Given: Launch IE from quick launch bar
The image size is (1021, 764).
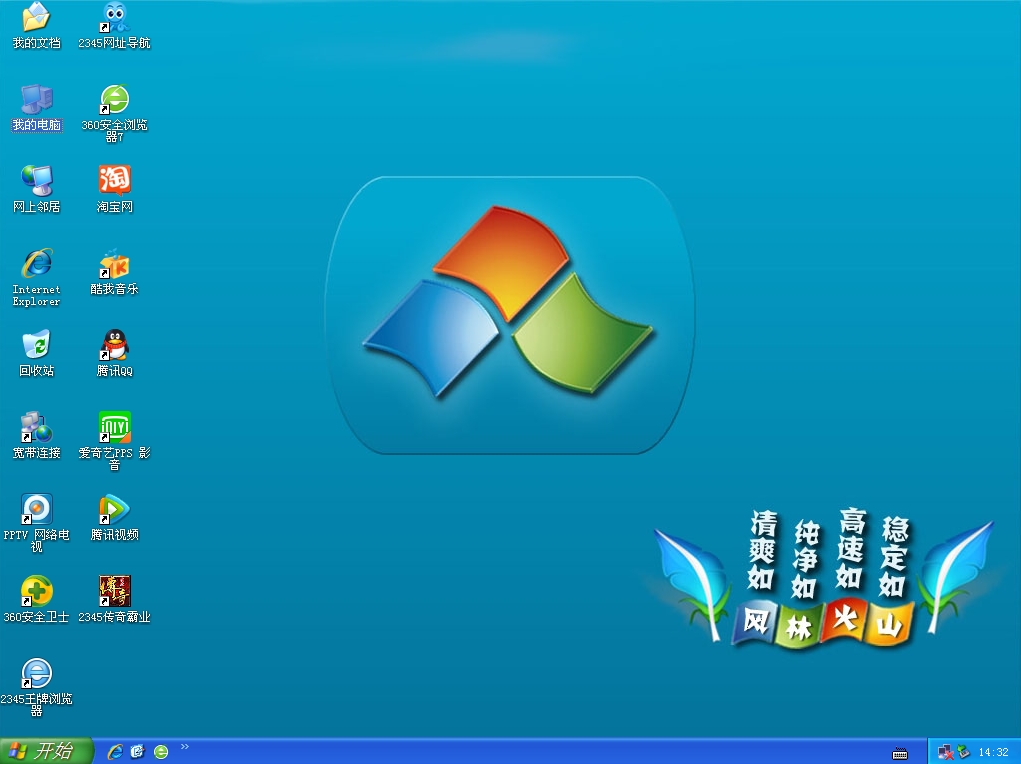Looking at the screenshot, I should [x=115, y=752].
